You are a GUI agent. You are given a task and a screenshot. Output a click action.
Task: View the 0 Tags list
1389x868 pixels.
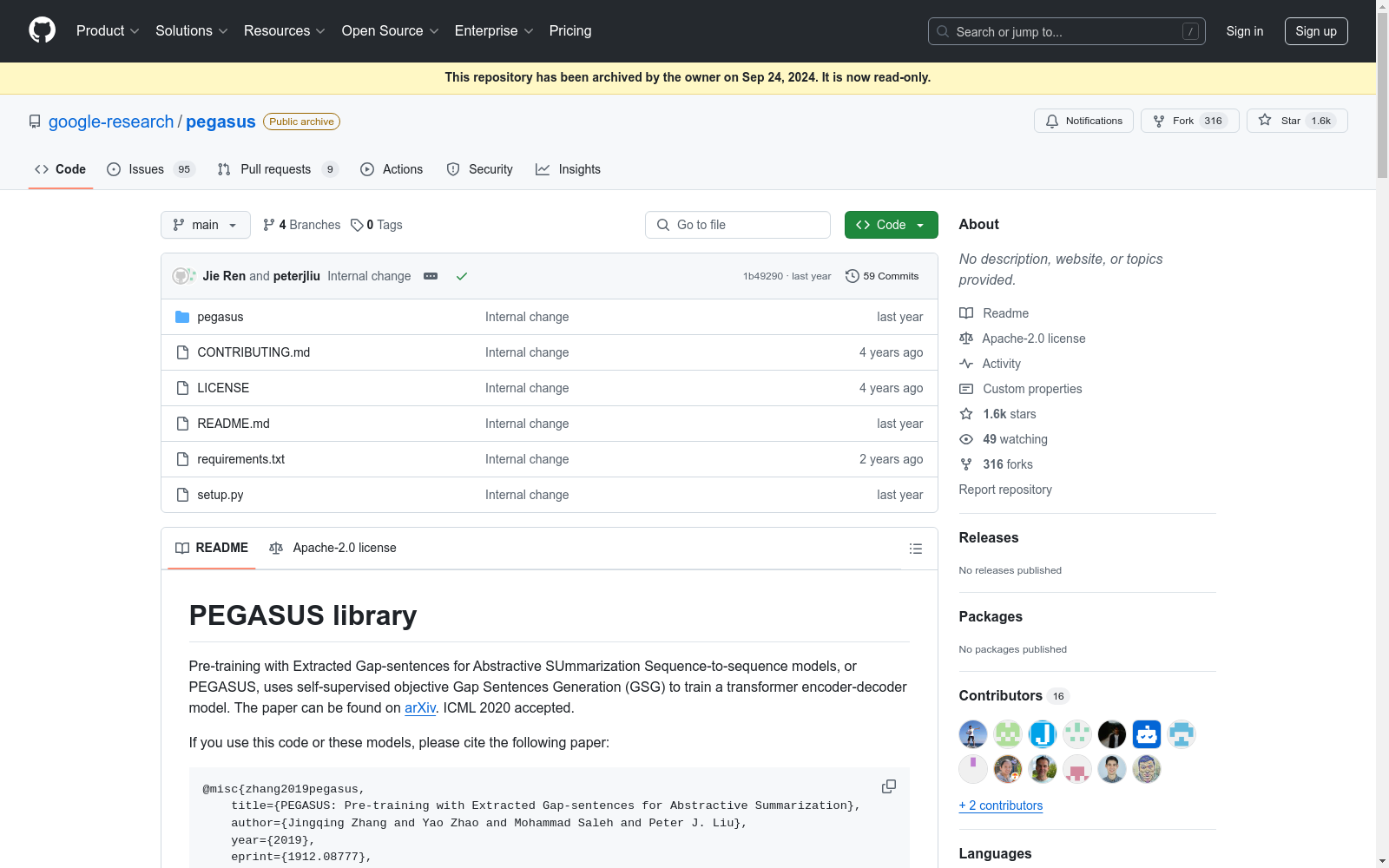pyautogui.click(x=376, y=225)
